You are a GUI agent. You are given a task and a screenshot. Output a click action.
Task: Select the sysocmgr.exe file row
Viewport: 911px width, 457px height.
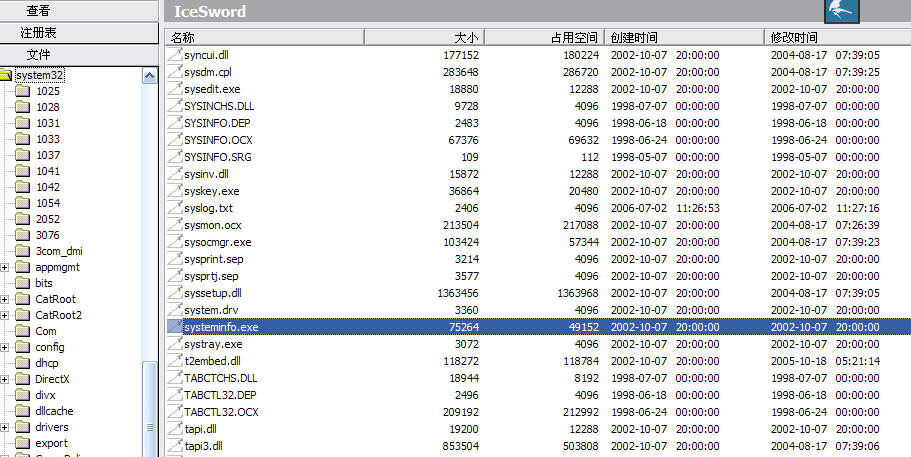click(538, 242)
